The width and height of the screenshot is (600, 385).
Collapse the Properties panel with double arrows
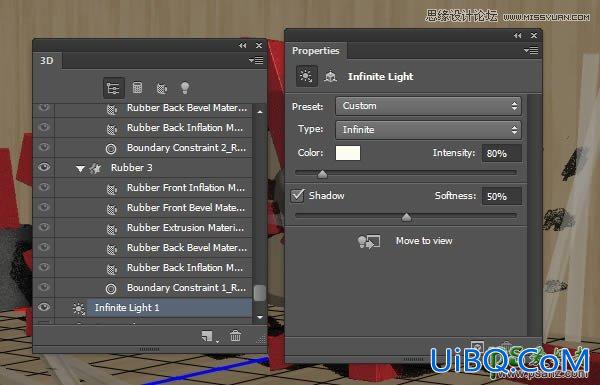517,36
